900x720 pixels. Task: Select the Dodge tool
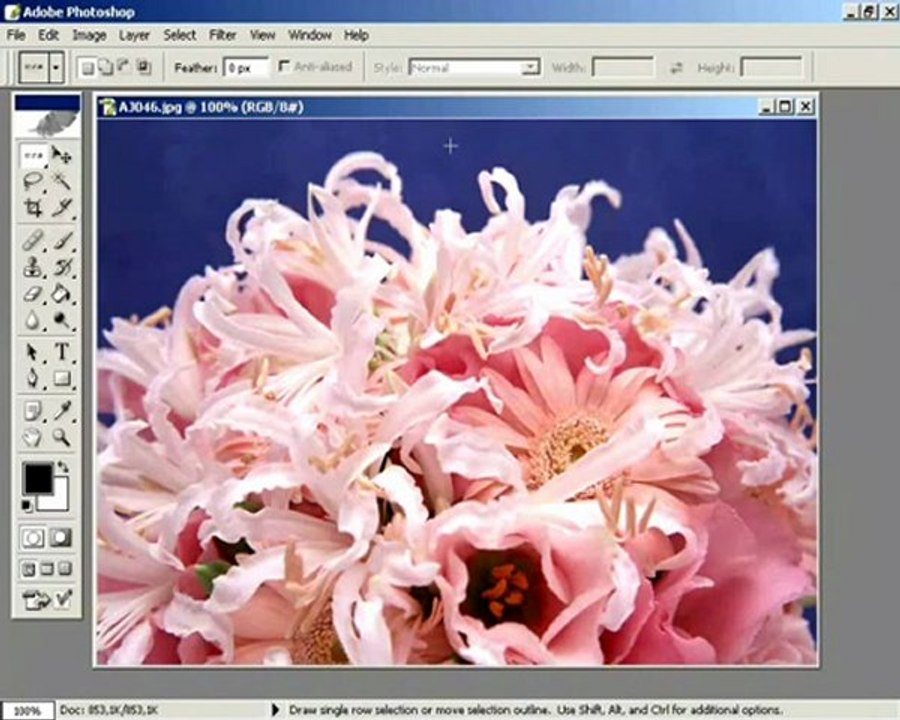(62, 320)
